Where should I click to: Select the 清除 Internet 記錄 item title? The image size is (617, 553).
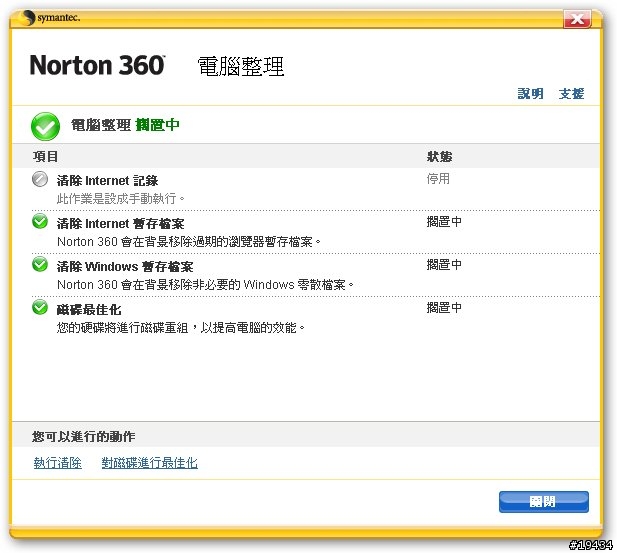107,181
